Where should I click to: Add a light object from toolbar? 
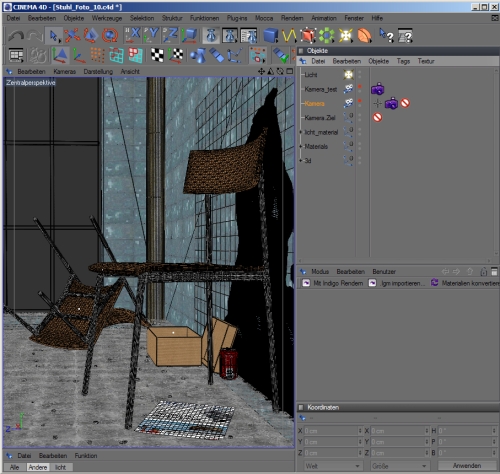[x=346, y=35]
